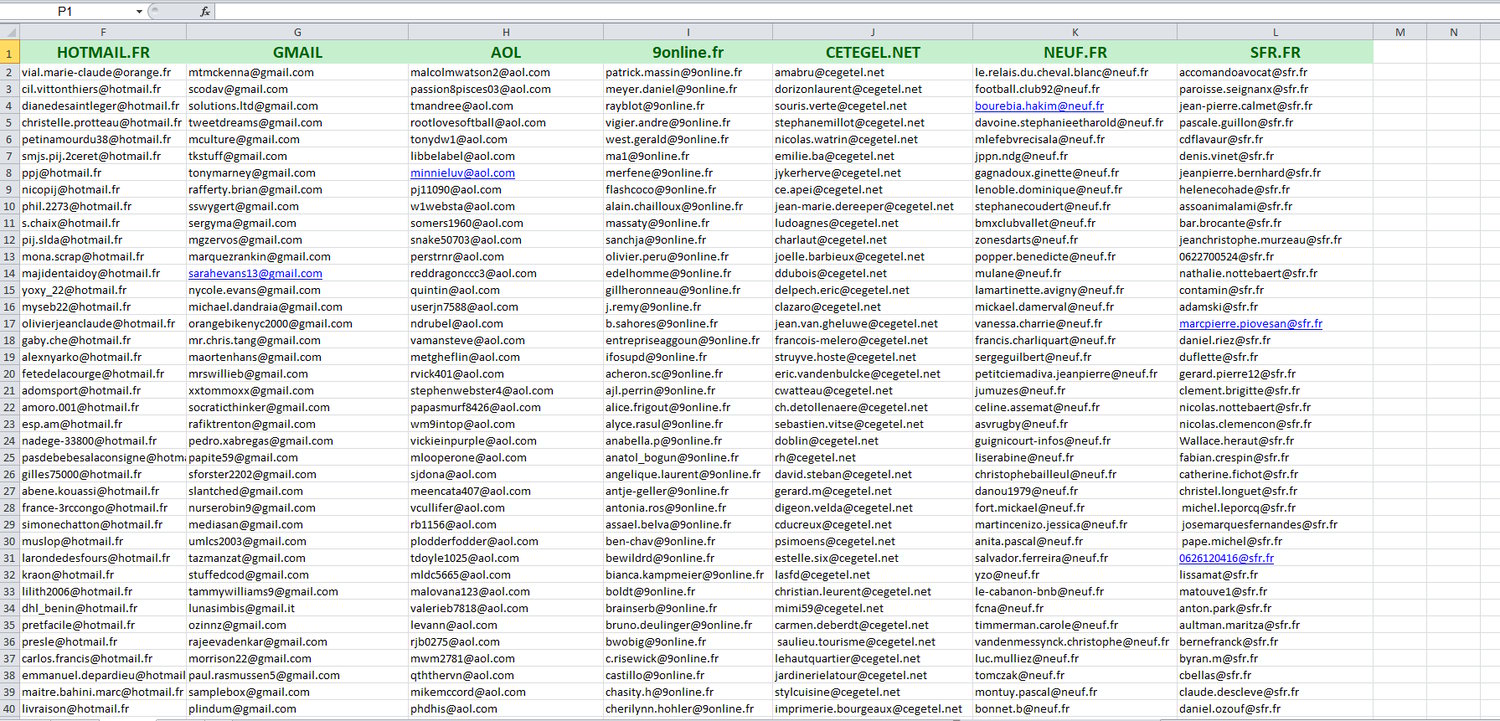Select the AOL header cell
Viewport: 1500px width, 721px height.
[505, 52]
